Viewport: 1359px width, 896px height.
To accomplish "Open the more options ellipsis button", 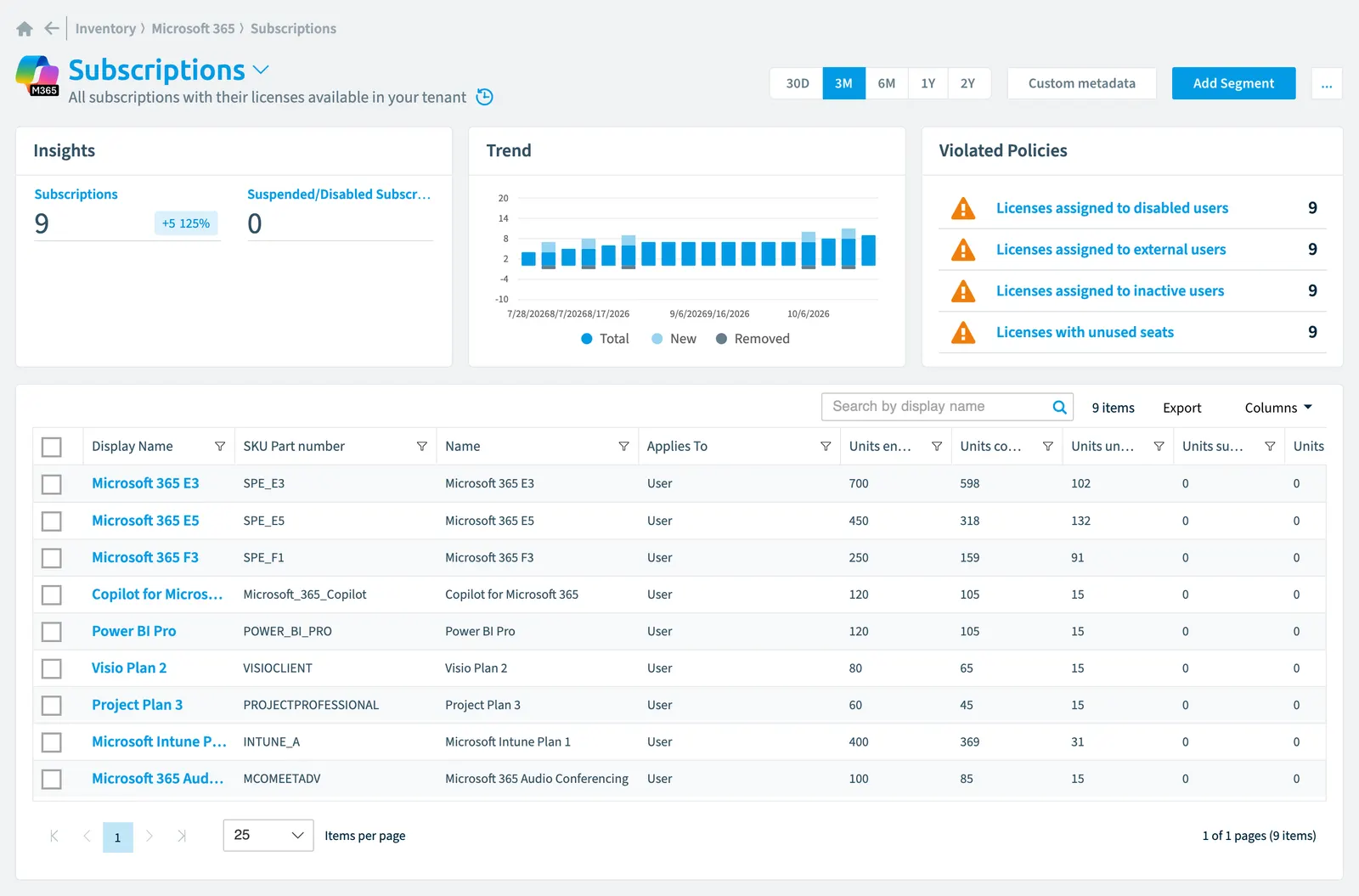I will pyautogui.click(x=1327, y=83).
